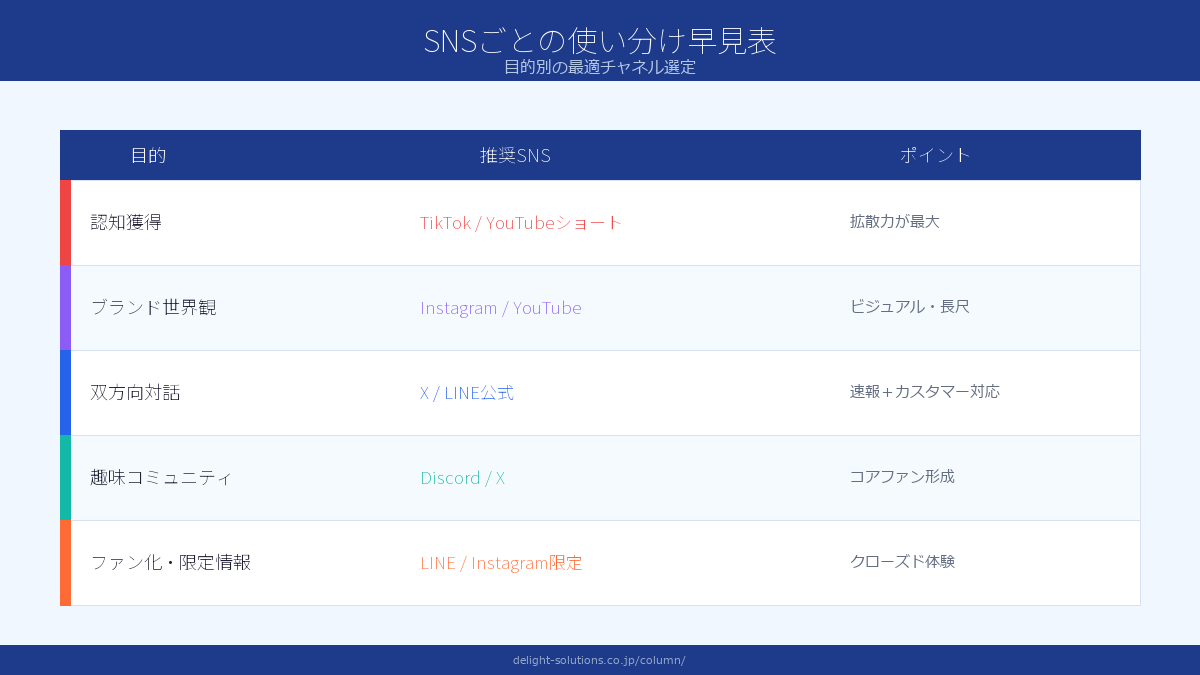The image size is (1200, 675).
Task: Select the 'ビジュアル・長尺' cell
Action: pos(910,306)
